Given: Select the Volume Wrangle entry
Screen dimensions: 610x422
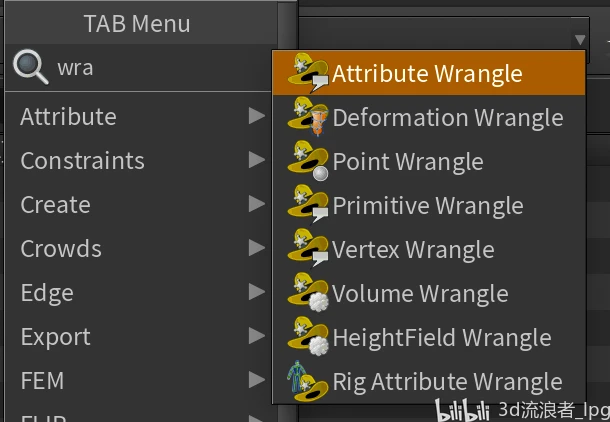Looking at the screenshot, I should (420, 294).
